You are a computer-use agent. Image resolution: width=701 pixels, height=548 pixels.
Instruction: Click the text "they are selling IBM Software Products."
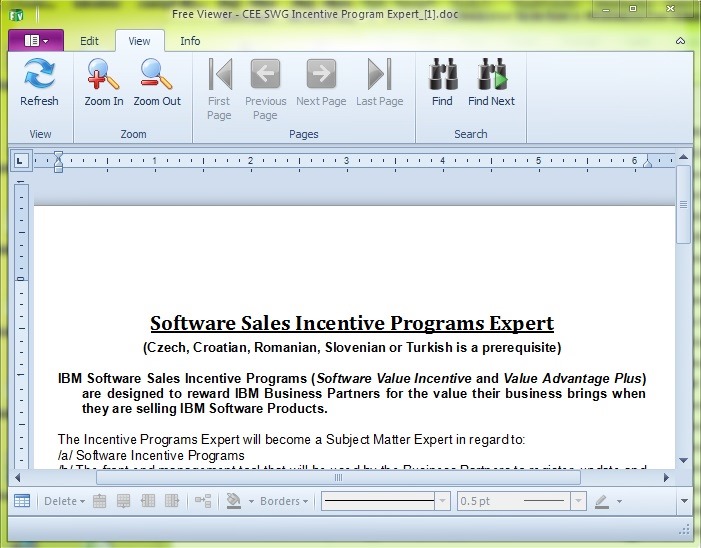205,409
